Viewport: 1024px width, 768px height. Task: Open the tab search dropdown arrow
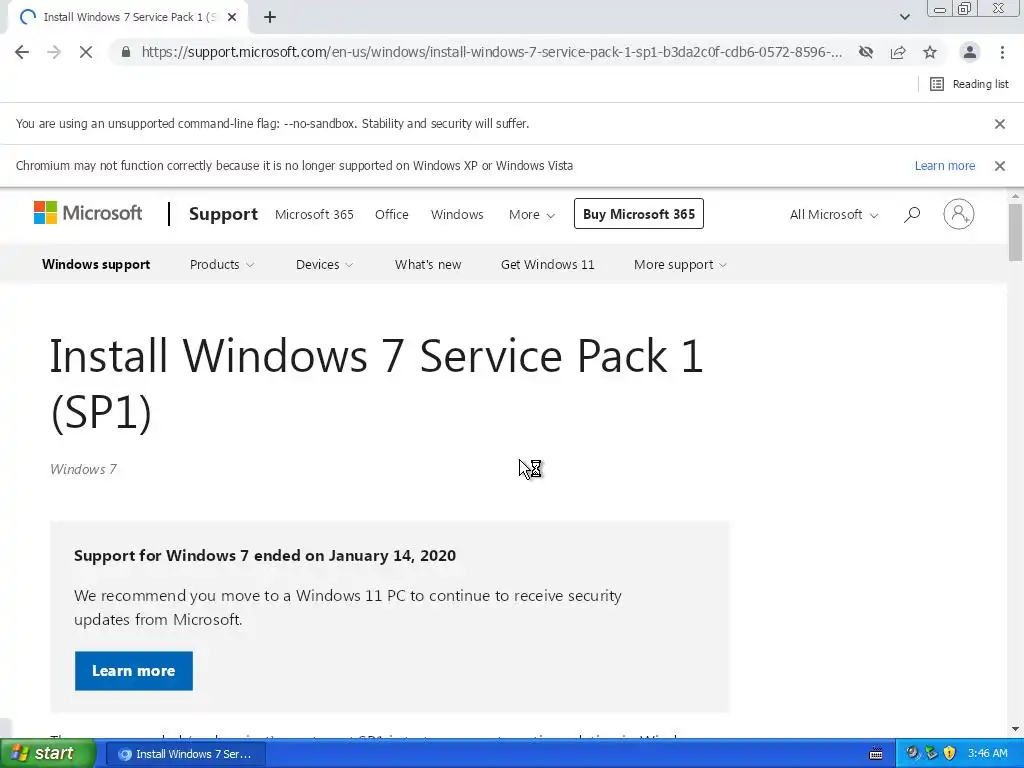pyautogui.click(x=904, y=17)
